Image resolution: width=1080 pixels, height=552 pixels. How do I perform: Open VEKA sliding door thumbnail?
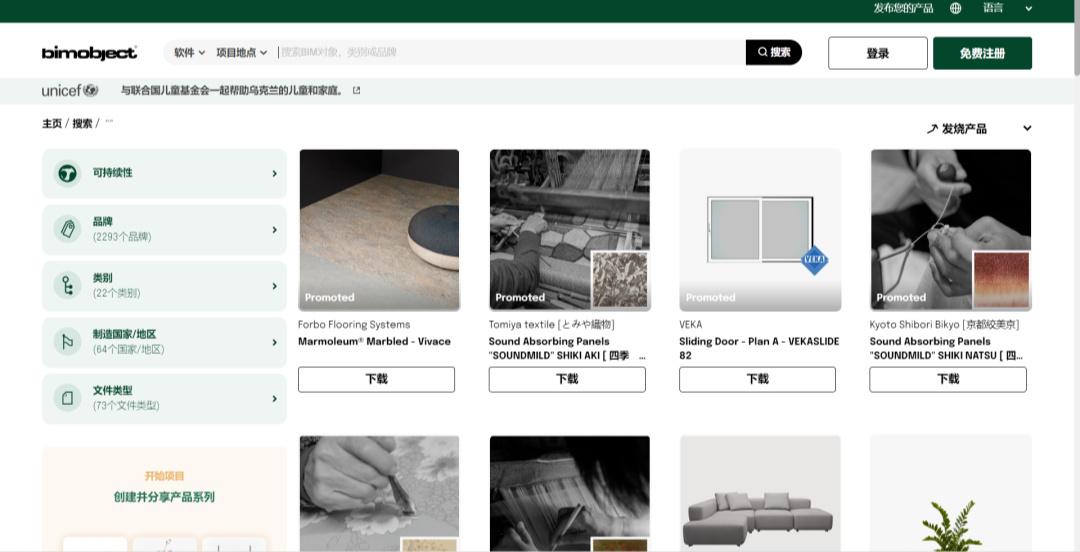[x=760, y=229]
